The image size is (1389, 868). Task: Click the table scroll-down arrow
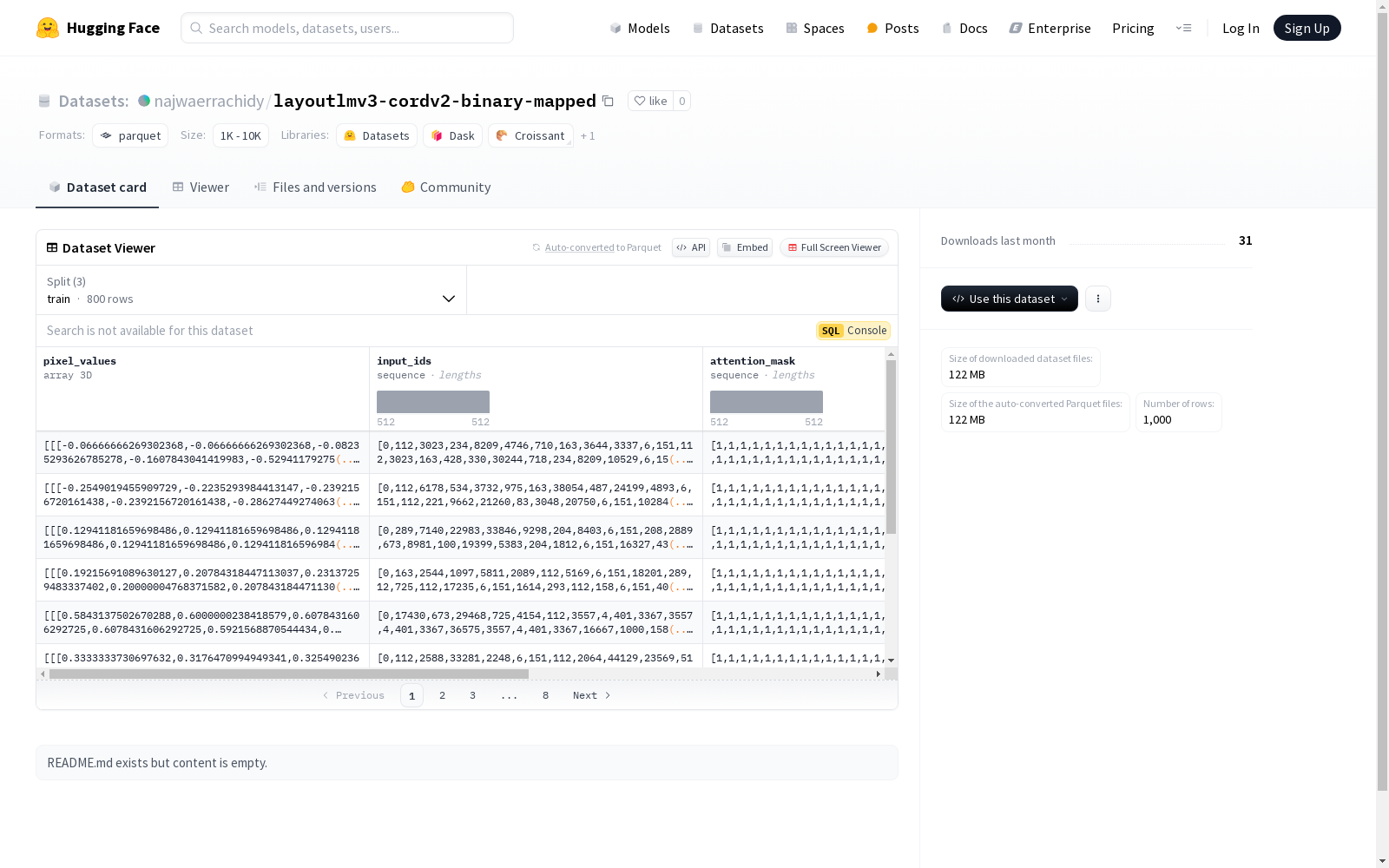click(x=891, y=661)
